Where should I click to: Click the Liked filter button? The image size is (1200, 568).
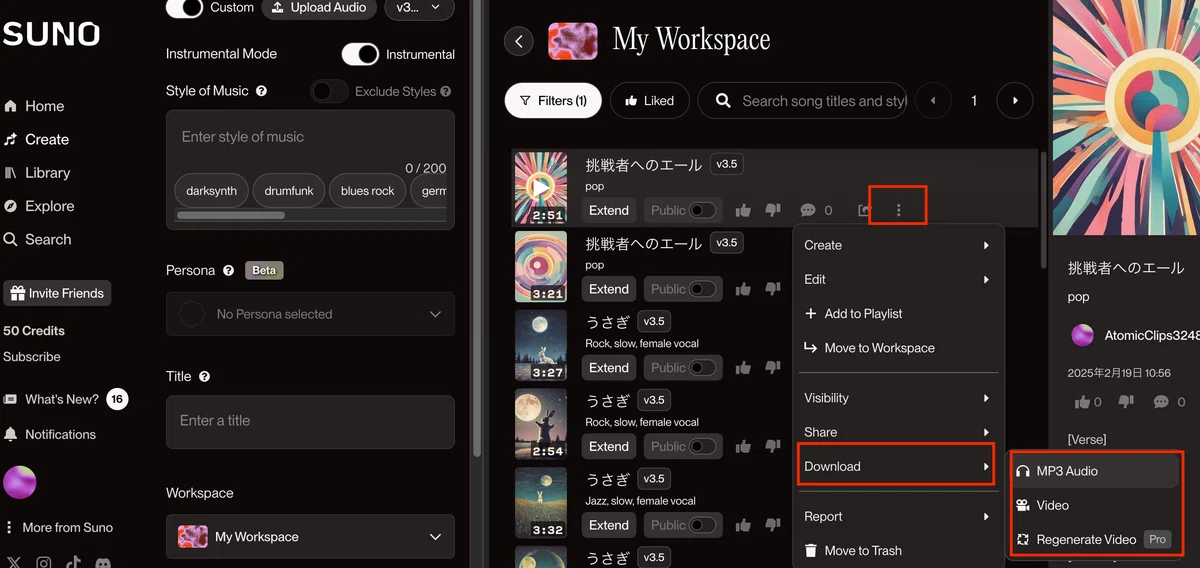coord(649,101)
